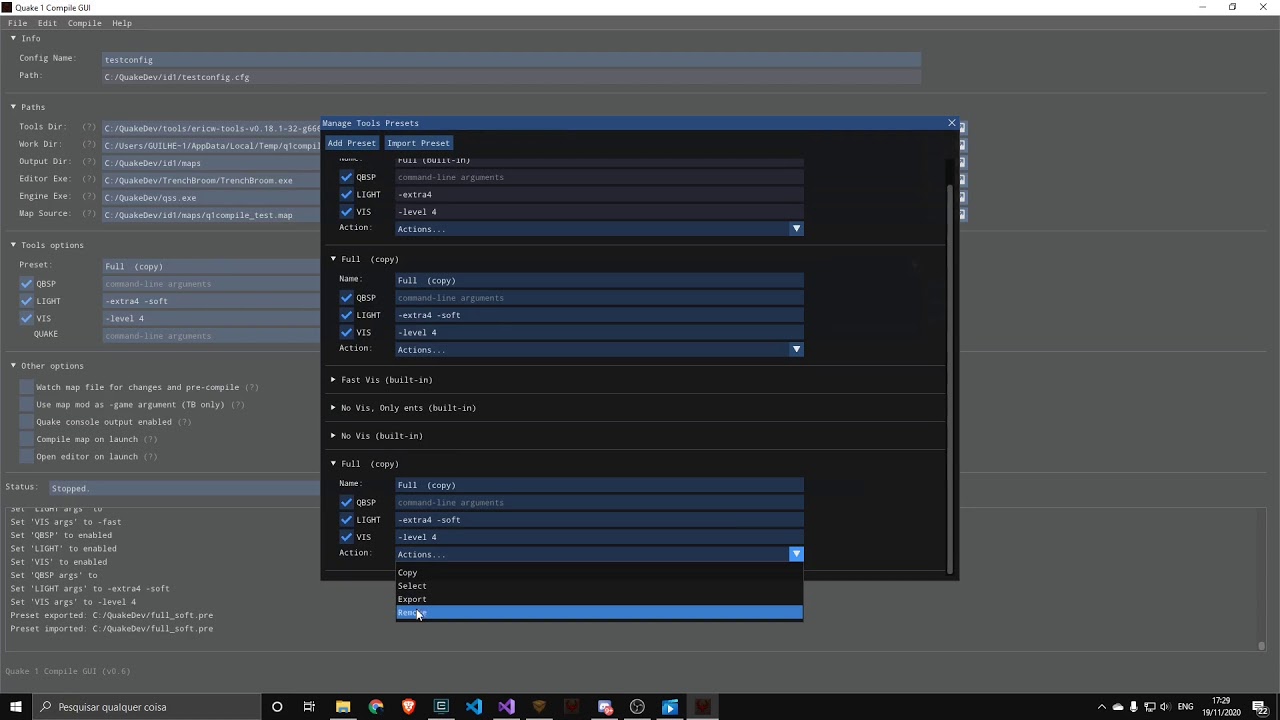The height and width of the screenshot is (720, 1280).
Task: Click help icon beside Watch map file option
Action: tap(252, 387)
